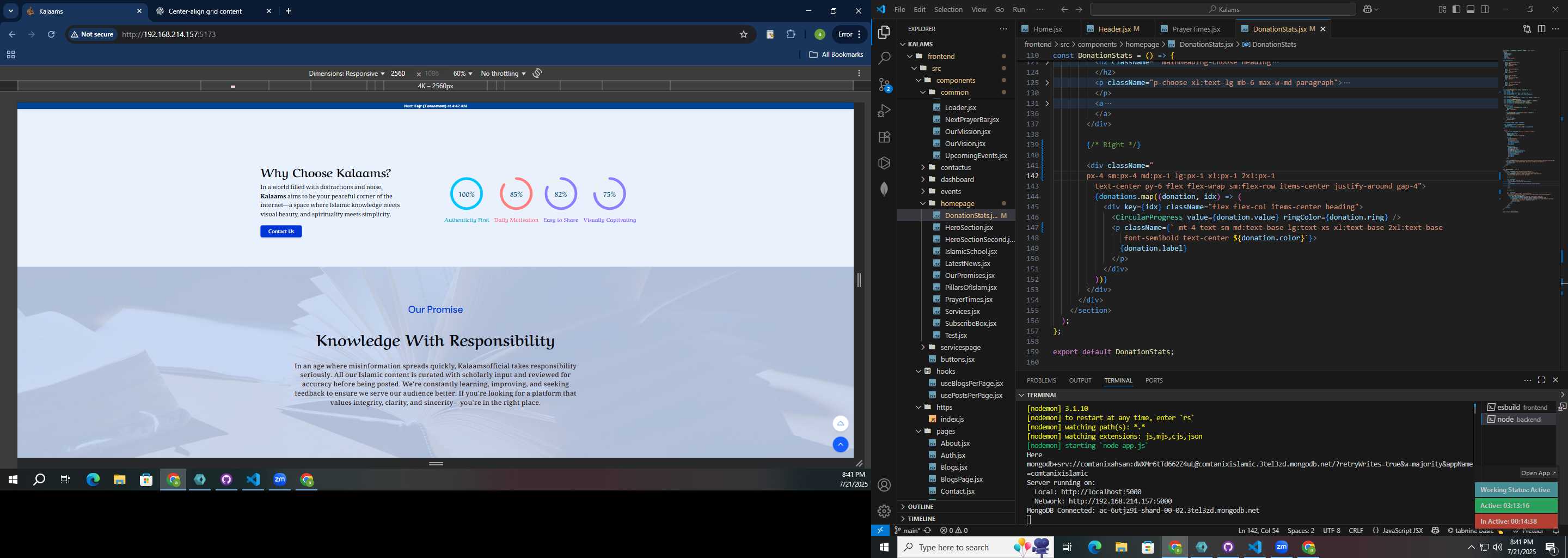The width and height of the screenshot is (1568, 558).
Task: Click JavaScript JSX language mode in status bar
Action: click(1402, 531)
